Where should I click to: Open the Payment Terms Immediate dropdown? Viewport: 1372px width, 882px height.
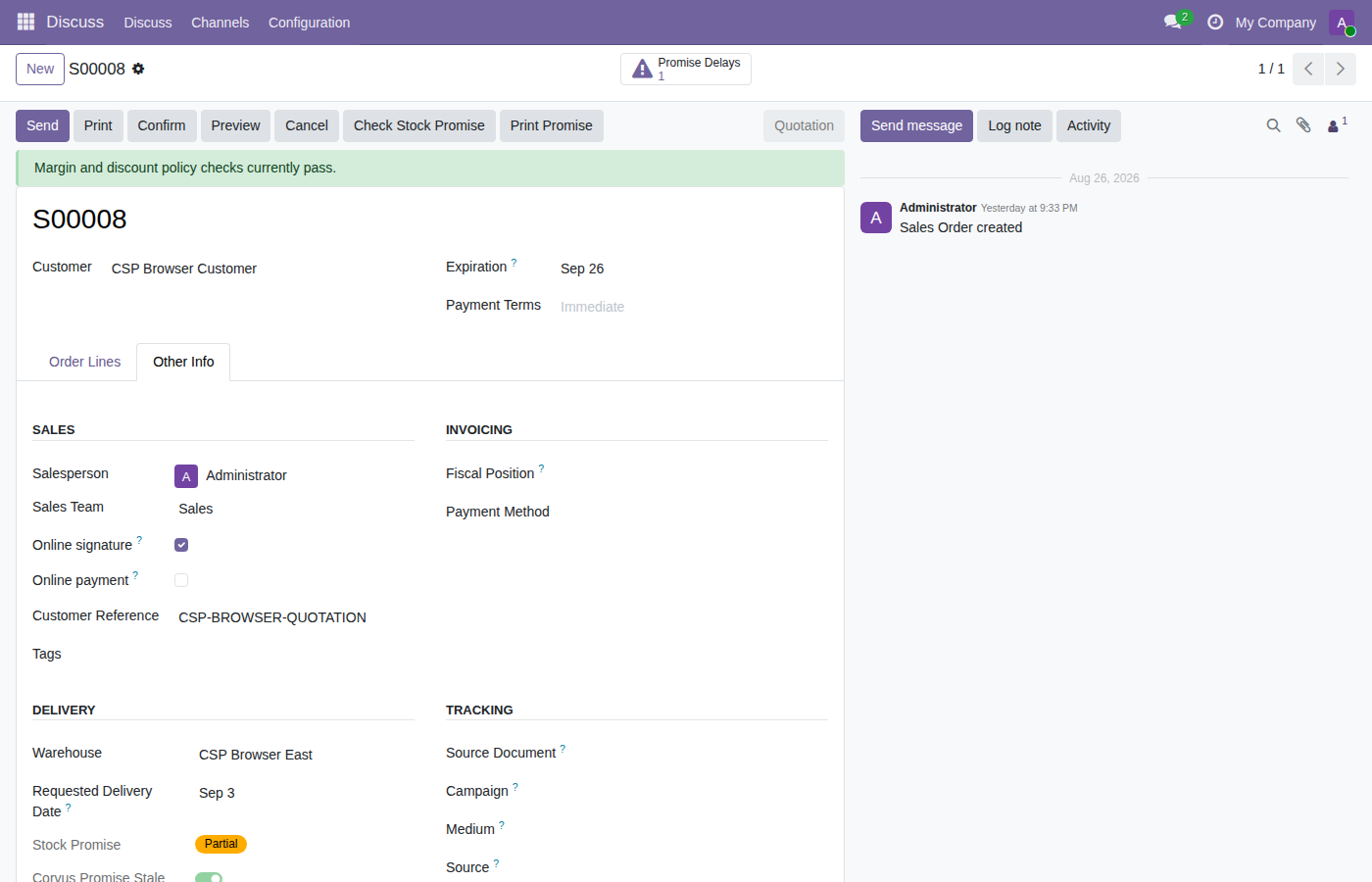pos(693,307)
